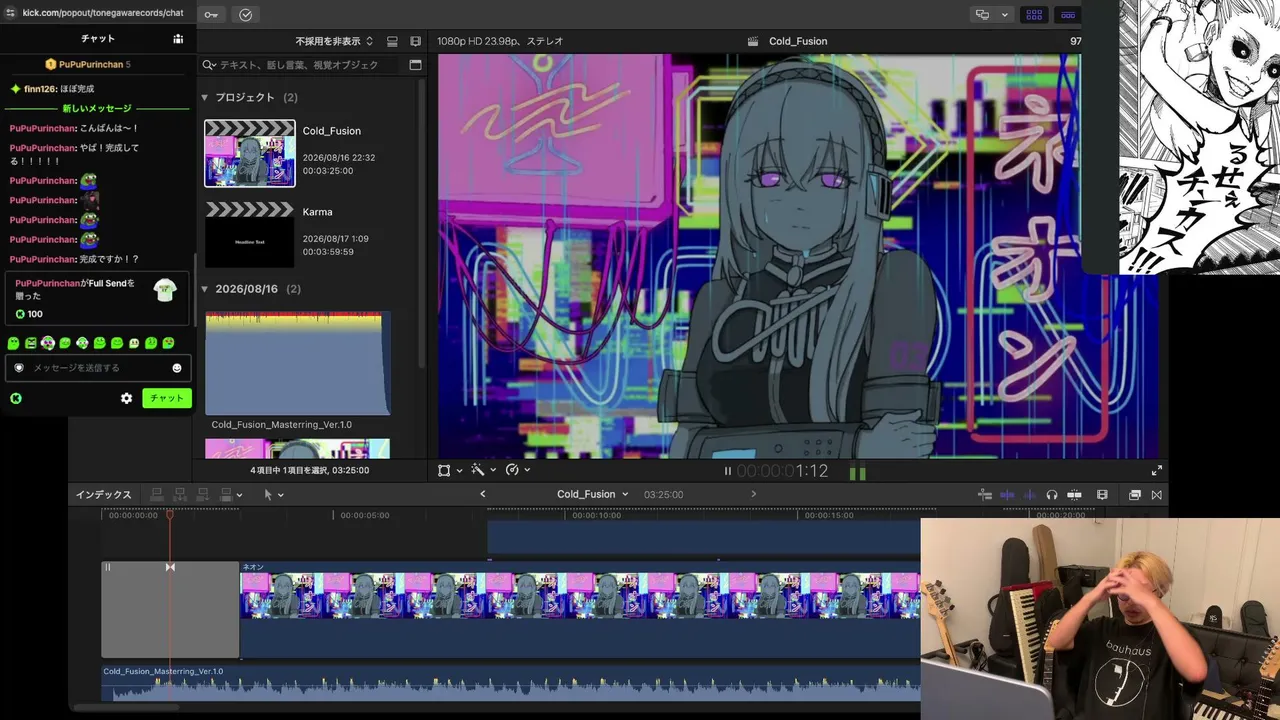
Task: Enter full-screen viewer playback
Action: [1157, 470]
